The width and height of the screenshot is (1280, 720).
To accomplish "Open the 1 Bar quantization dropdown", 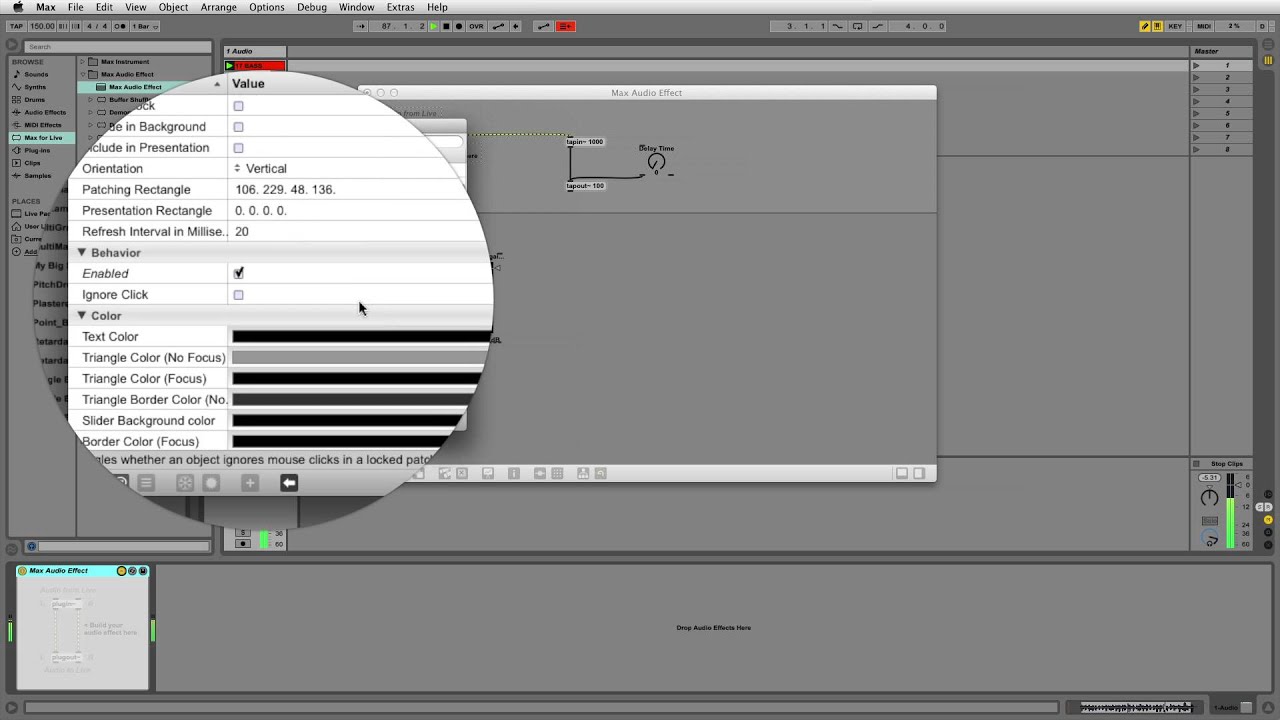I will 146,26.
